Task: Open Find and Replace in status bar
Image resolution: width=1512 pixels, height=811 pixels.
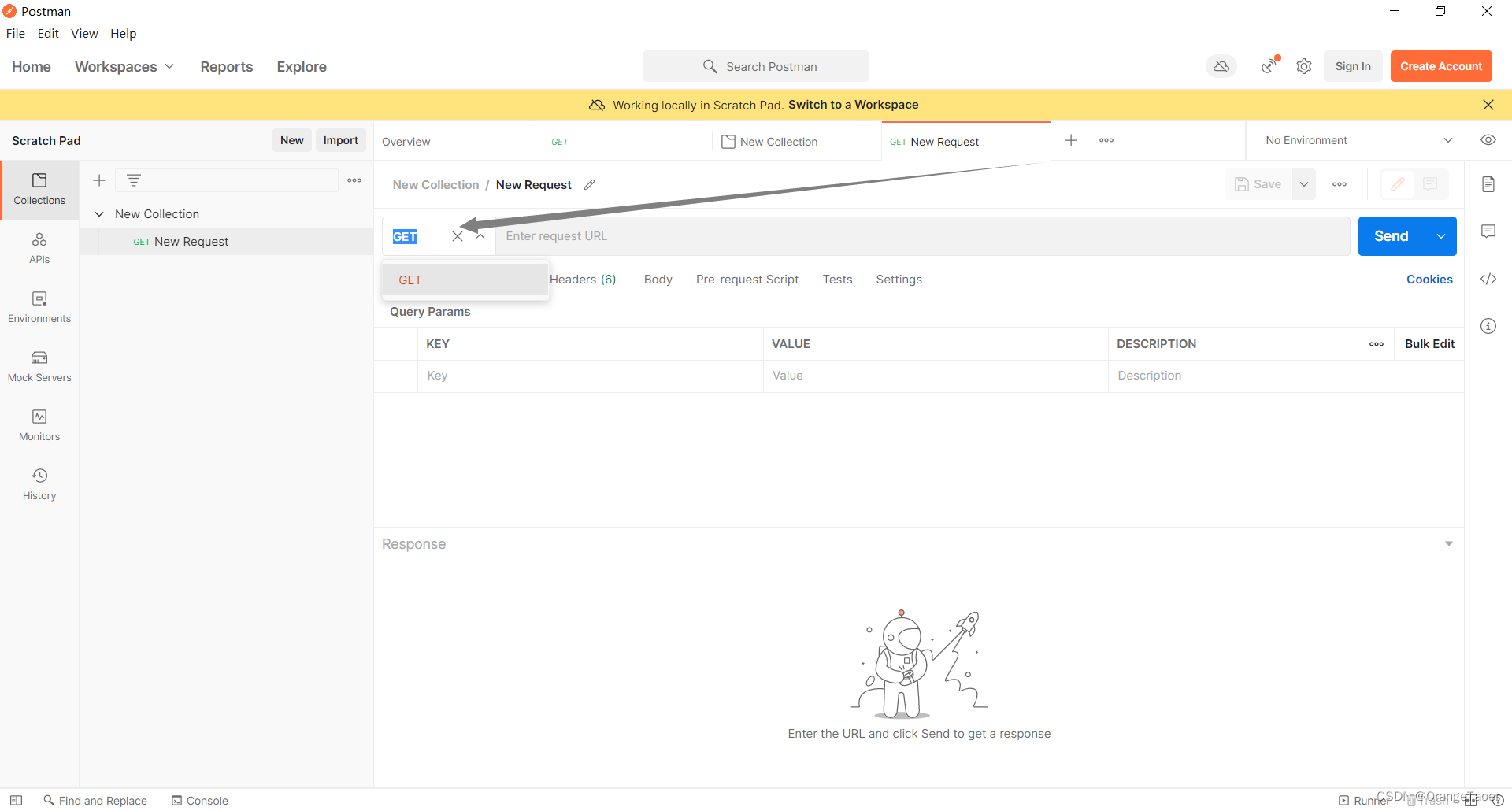Action: click(x=95, y=801)
